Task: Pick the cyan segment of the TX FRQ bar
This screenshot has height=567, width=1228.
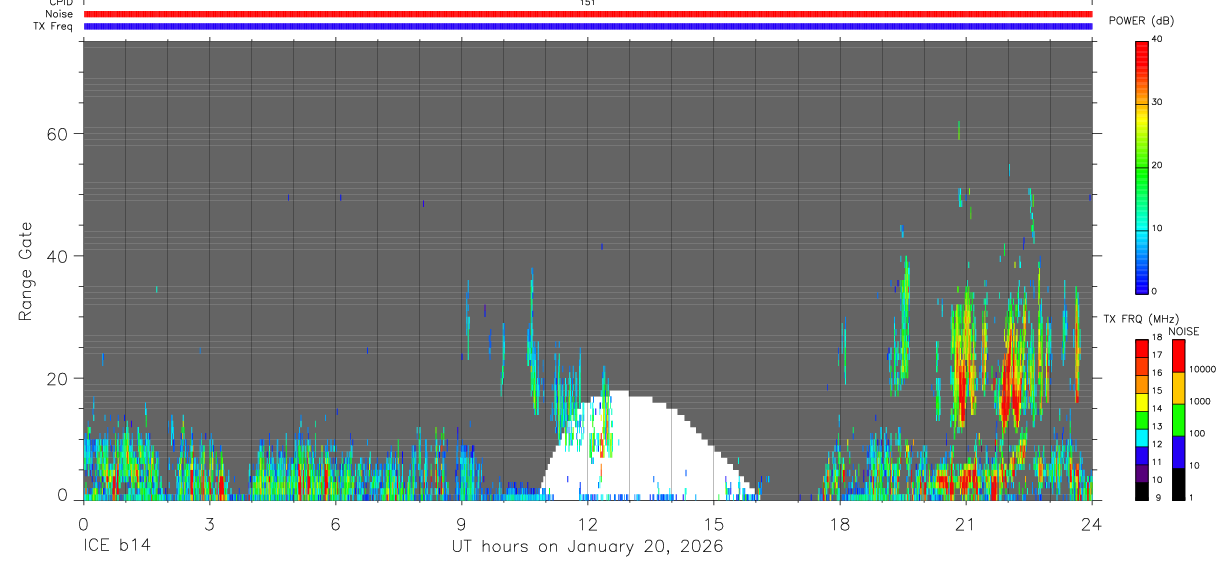Action: coord(1141,437)
